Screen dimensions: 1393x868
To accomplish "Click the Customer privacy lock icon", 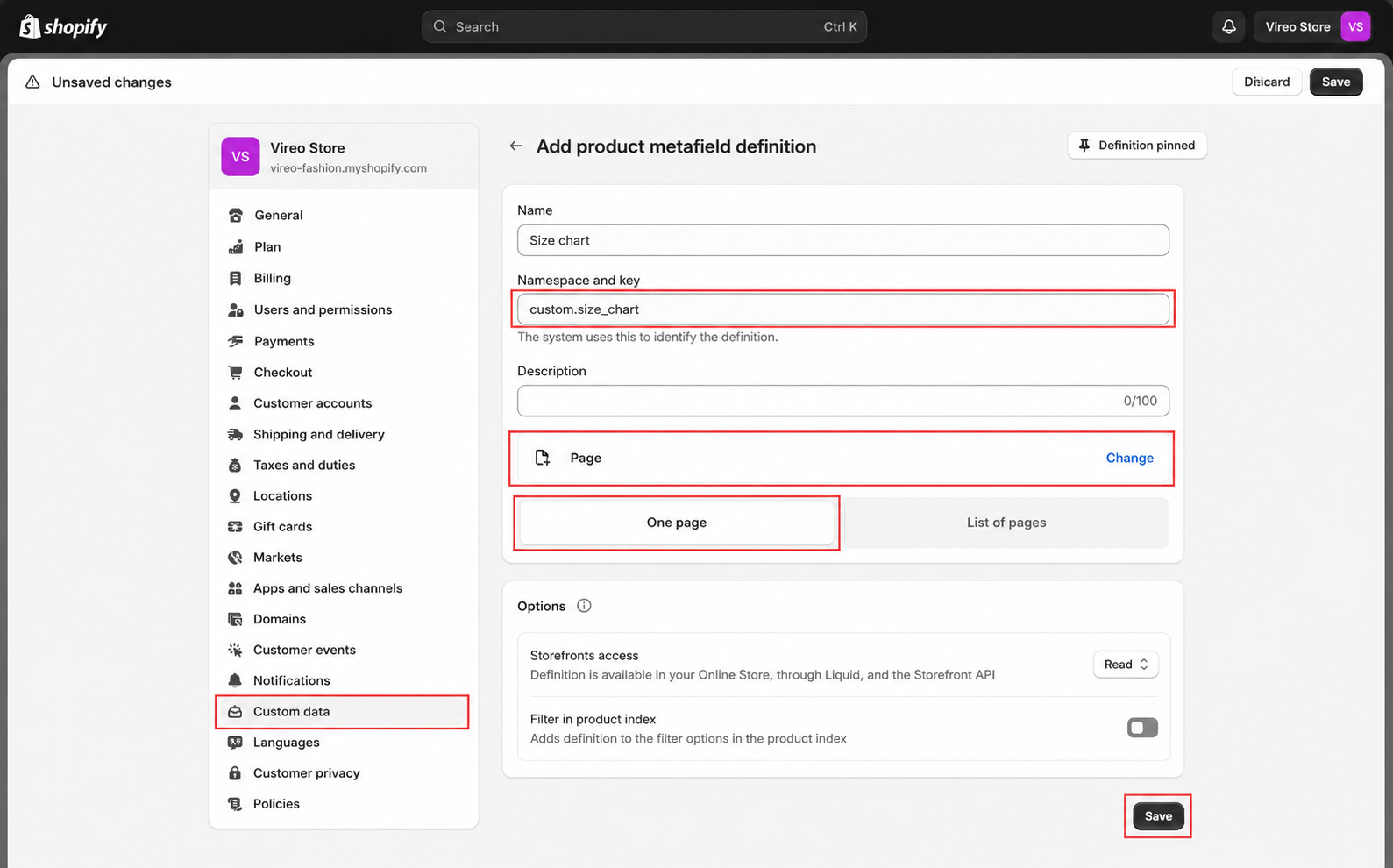I will pyautogui.click(x=235, y=773).
